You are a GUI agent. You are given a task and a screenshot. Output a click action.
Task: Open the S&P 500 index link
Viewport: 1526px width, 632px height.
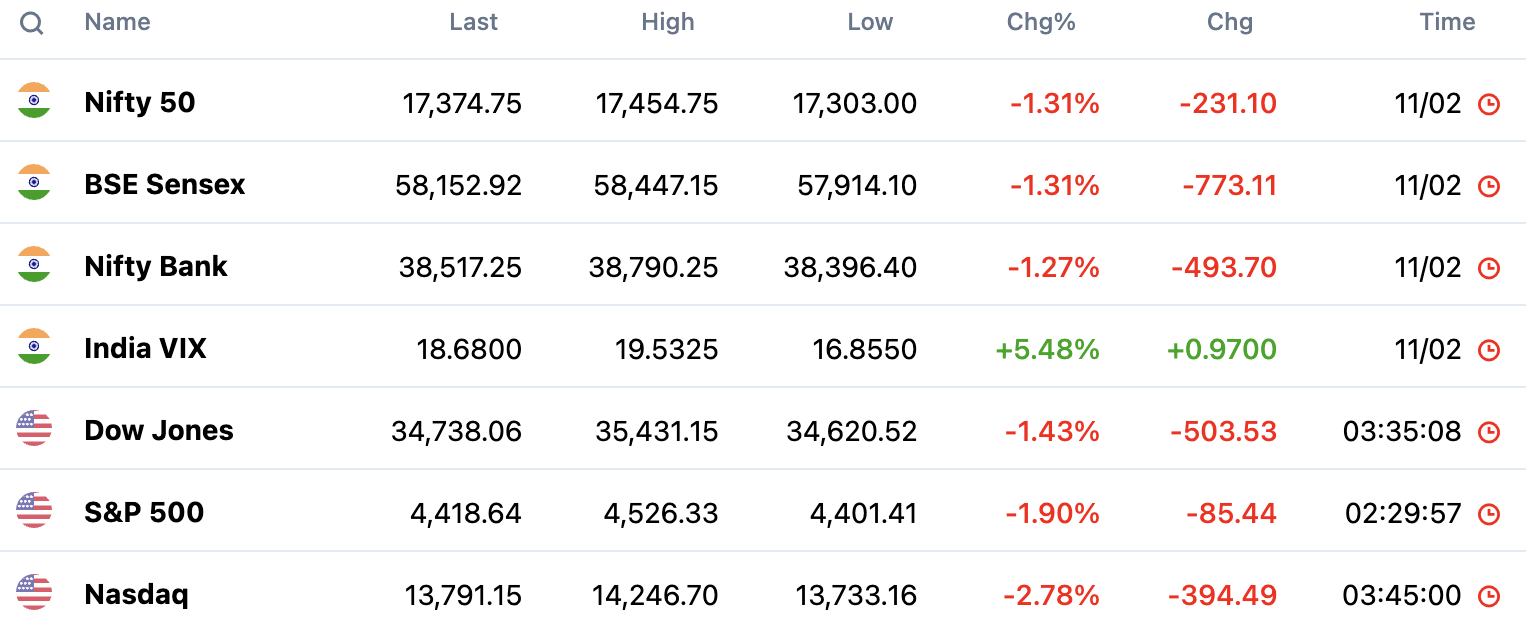[x=144, y=512]
